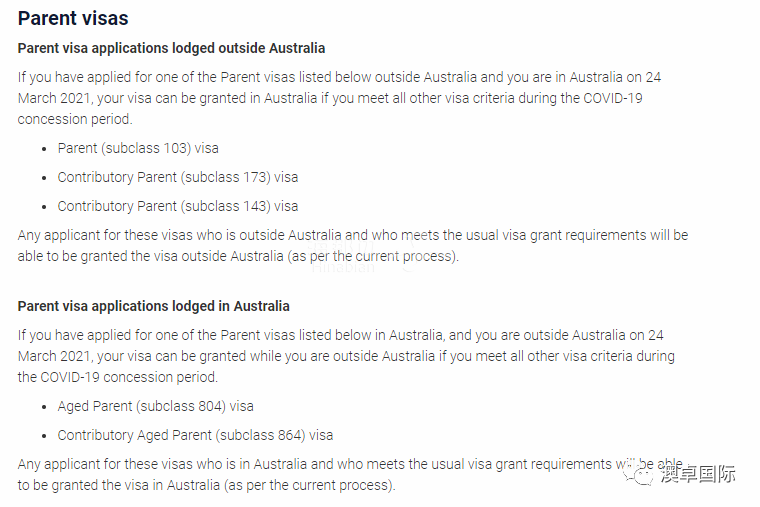Click 'March 2021' in the second section paragraph
The height and width of the screenshot is (507, 760).
coord(53,356)
